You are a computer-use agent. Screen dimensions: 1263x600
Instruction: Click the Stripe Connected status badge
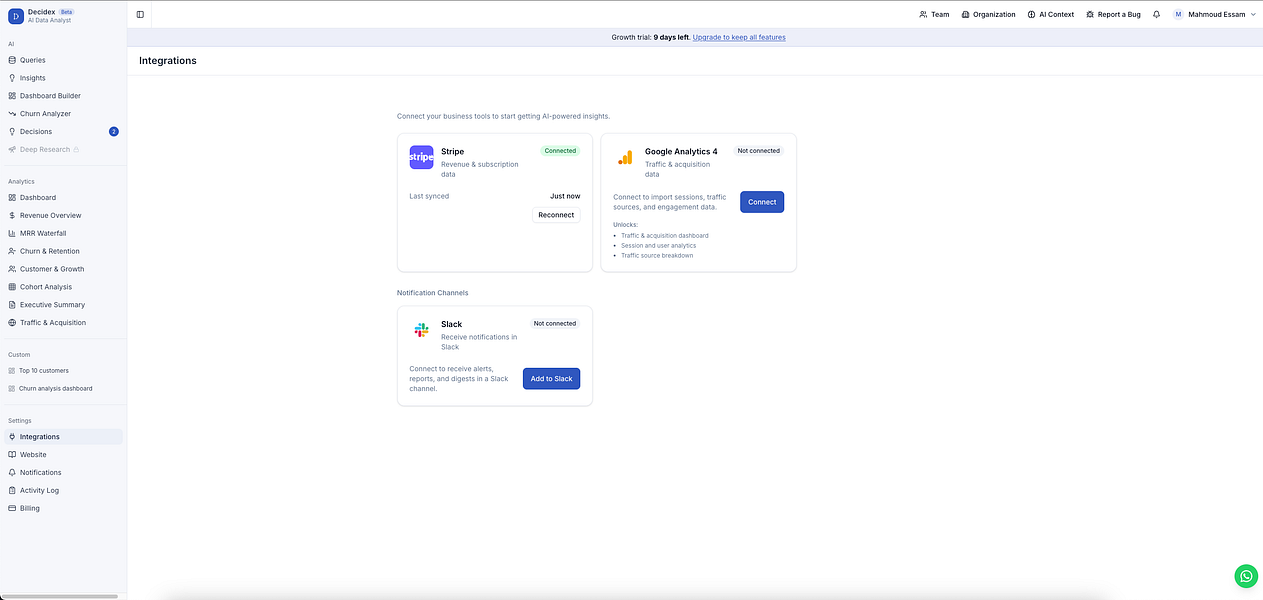click(x=560, y=151)
